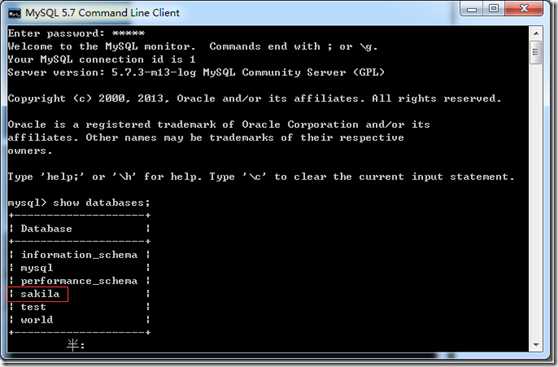Screen dimensions: 558x367
Task: Close the MySQL 5.7 Command Line Client
Action: pos(524,9)
